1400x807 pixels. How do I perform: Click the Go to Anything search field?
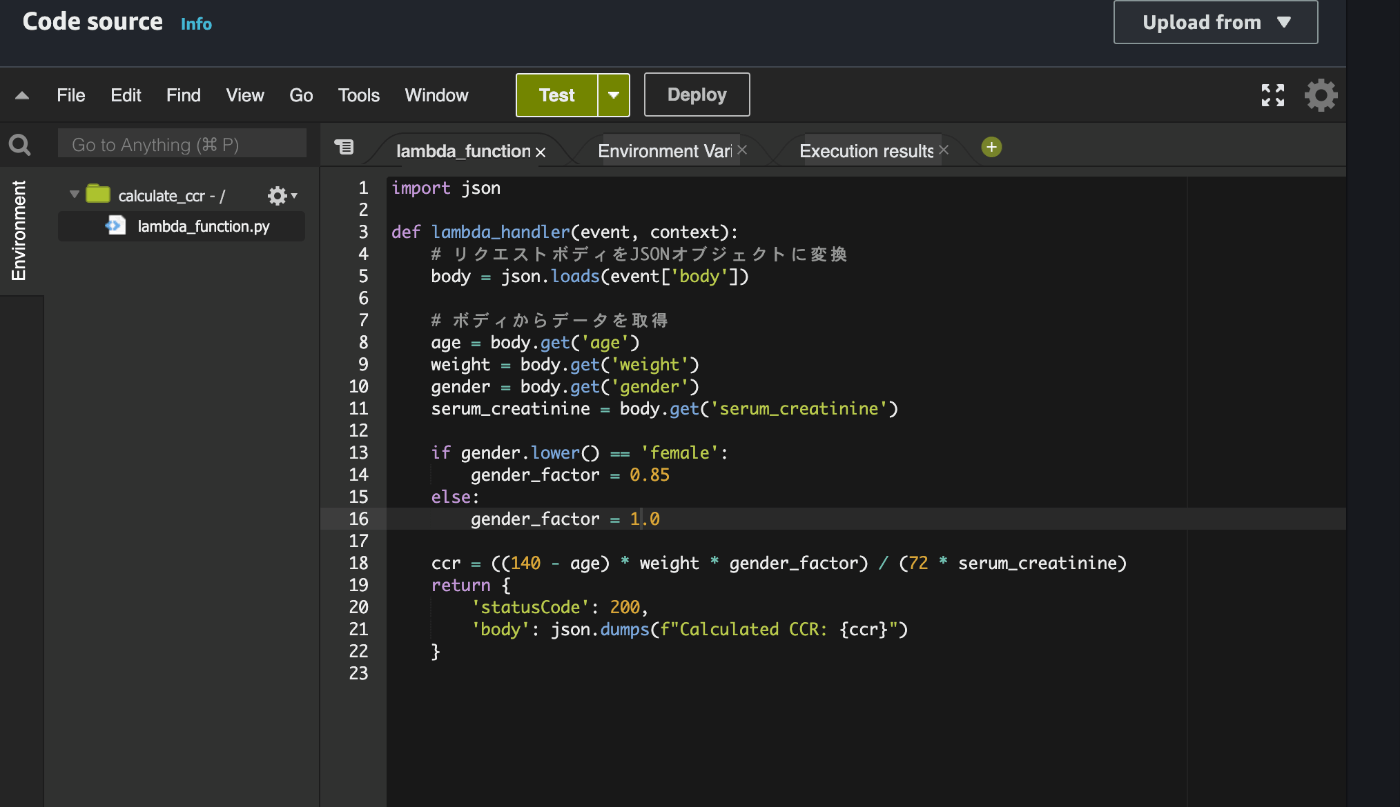point(182,145)
